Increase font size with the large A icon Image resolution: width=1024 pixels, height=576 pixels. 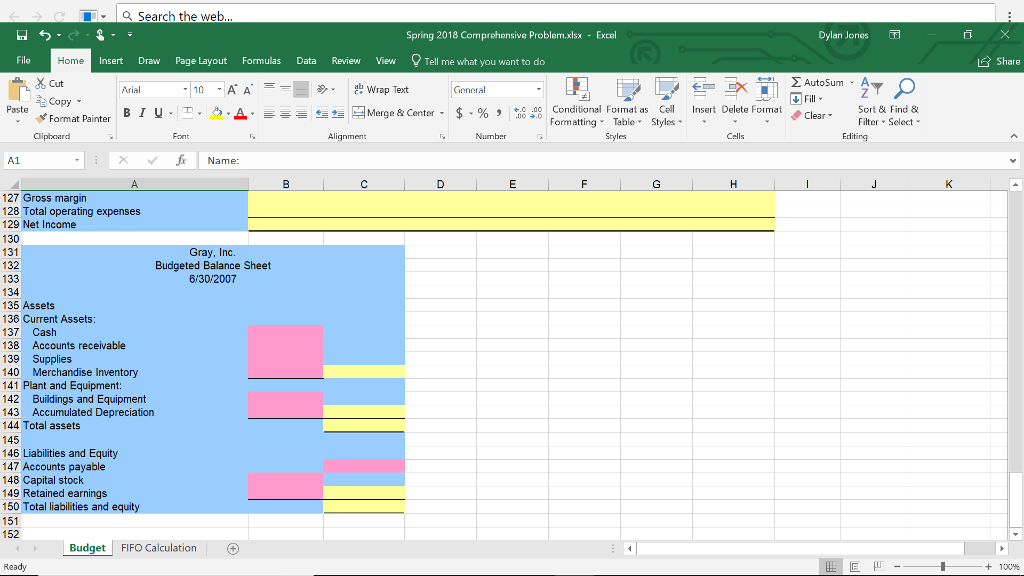[x=232, y=89]
